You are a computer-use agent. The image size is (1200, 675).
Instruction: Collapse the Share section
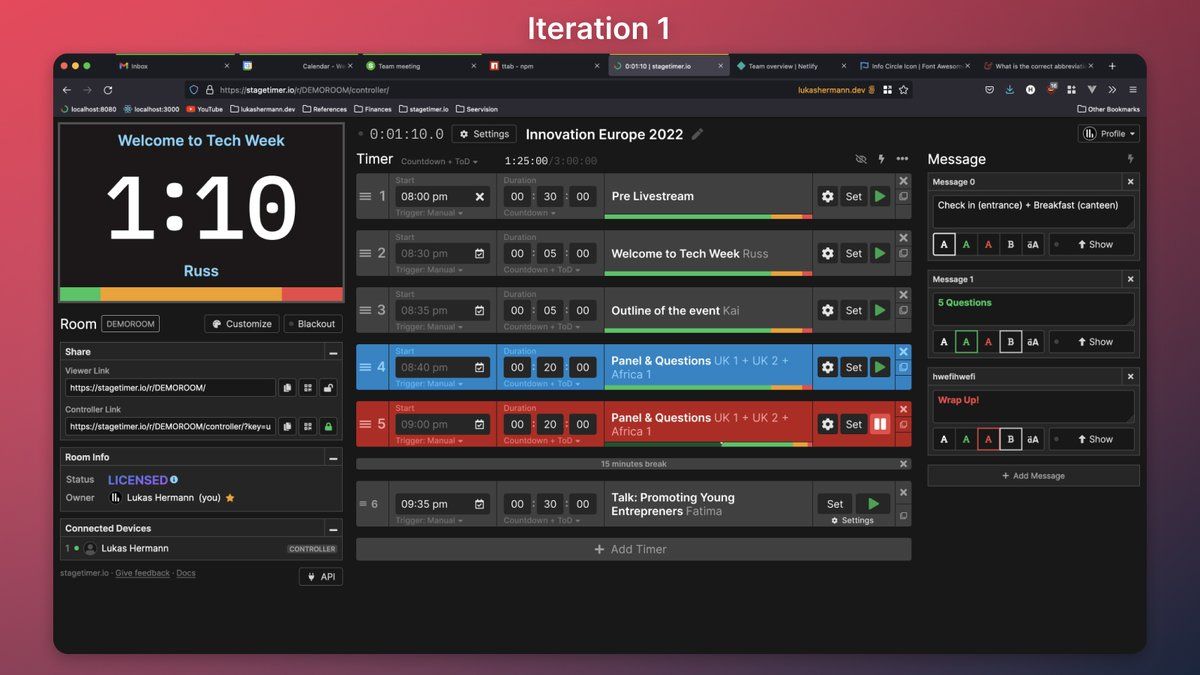point(333,352)
